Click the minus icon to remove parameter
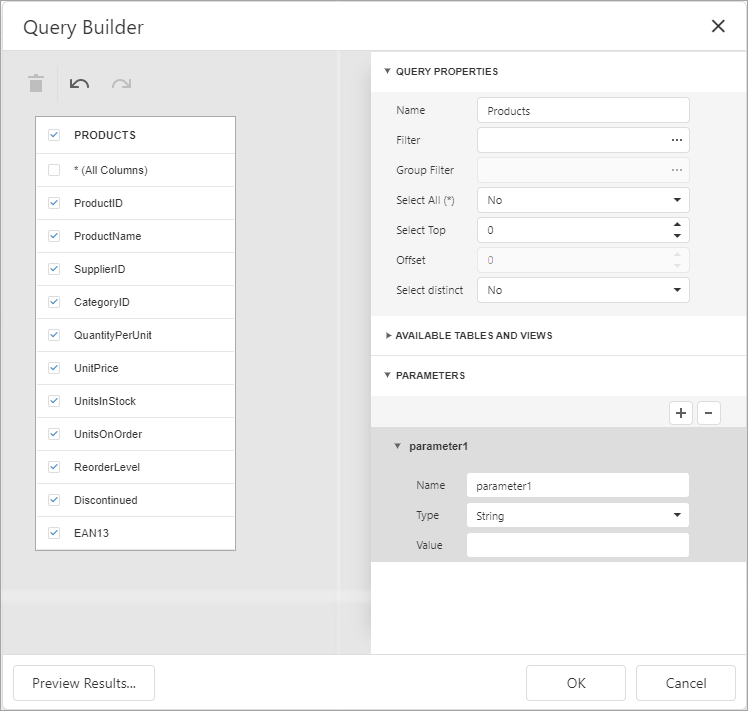This screenshot has height=711, width=748. pos(708,412)
